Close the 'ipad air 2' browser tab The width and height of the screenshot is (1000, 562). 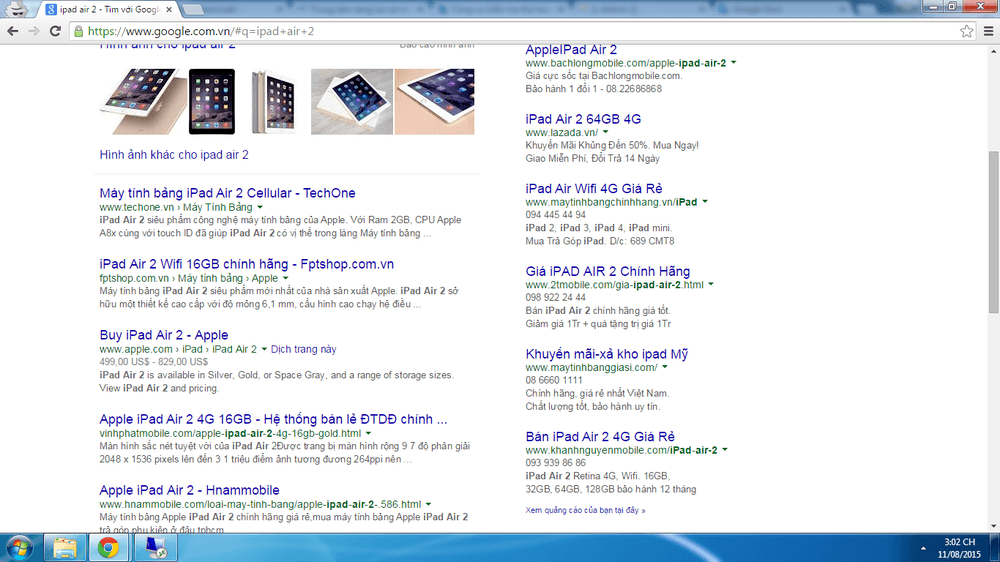(x=169, y=10)
